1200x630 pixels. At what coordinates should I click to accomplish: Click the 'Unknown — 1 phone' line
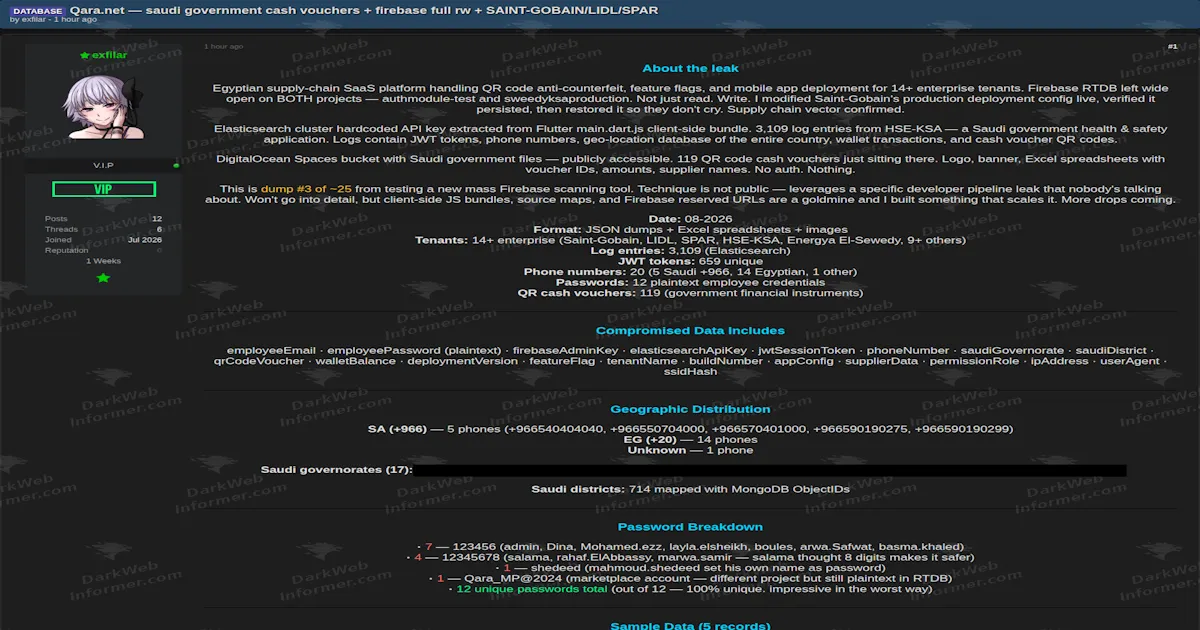(x=690, y=450)
